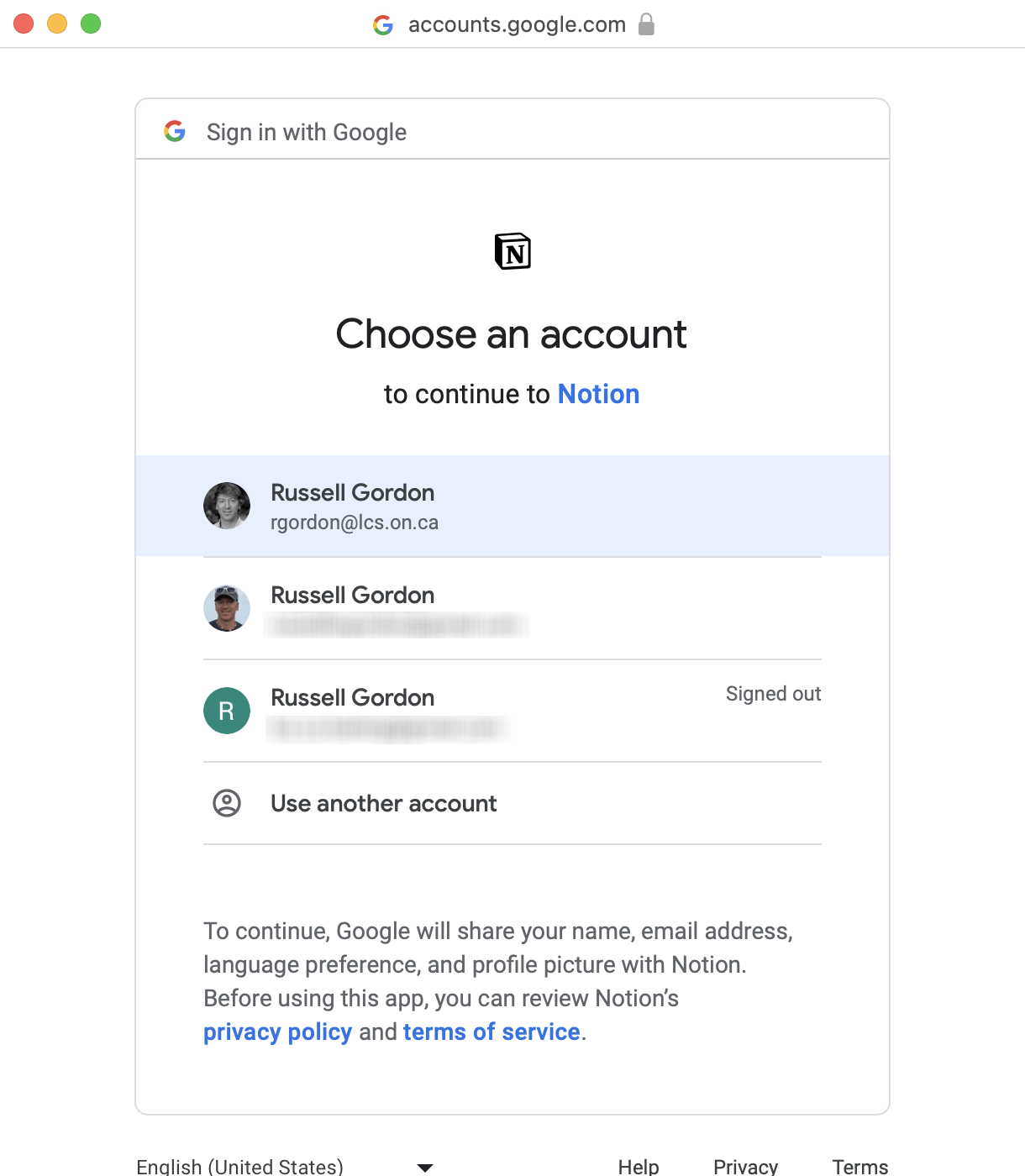Screen dimensions: 1025x1176
Task: Choose the signed out Russell Gordon account
Action: [512, 711]
